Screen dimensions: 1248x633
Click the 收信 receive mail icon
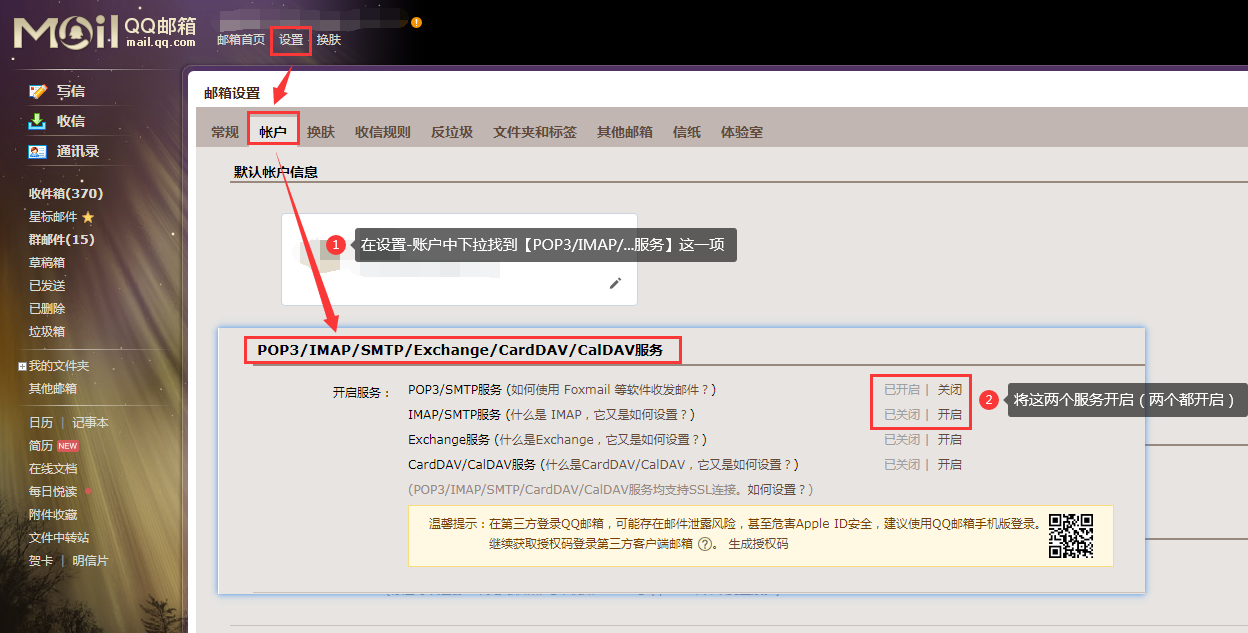click(38, 121)
